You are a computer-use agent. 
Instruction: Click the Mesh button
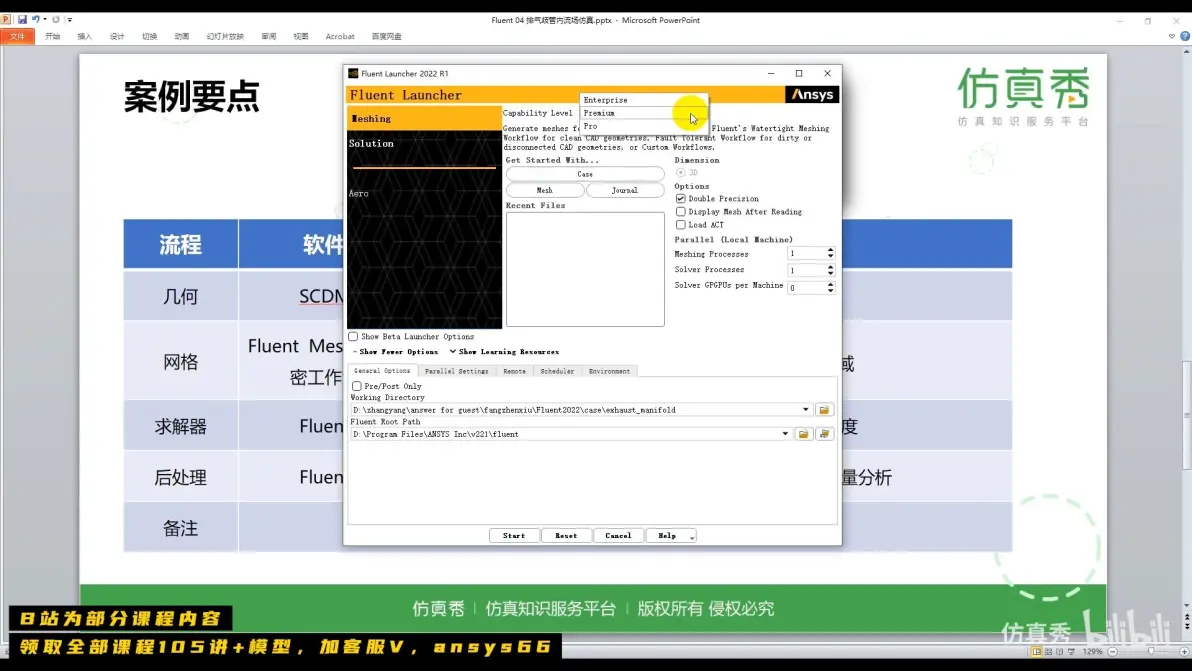(x=544, y=190)
